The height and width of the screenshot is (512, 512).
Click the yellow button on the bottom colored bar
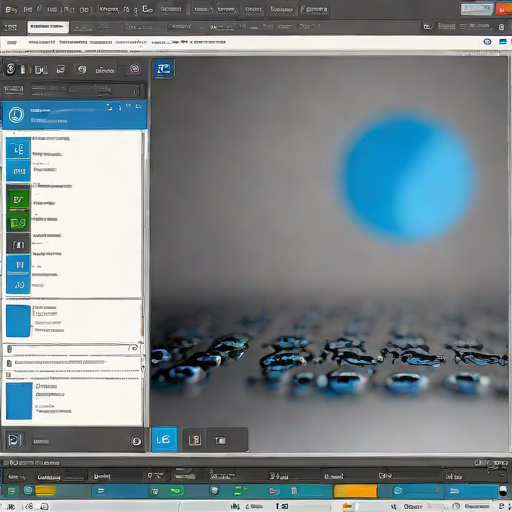(x=45, y=490)
